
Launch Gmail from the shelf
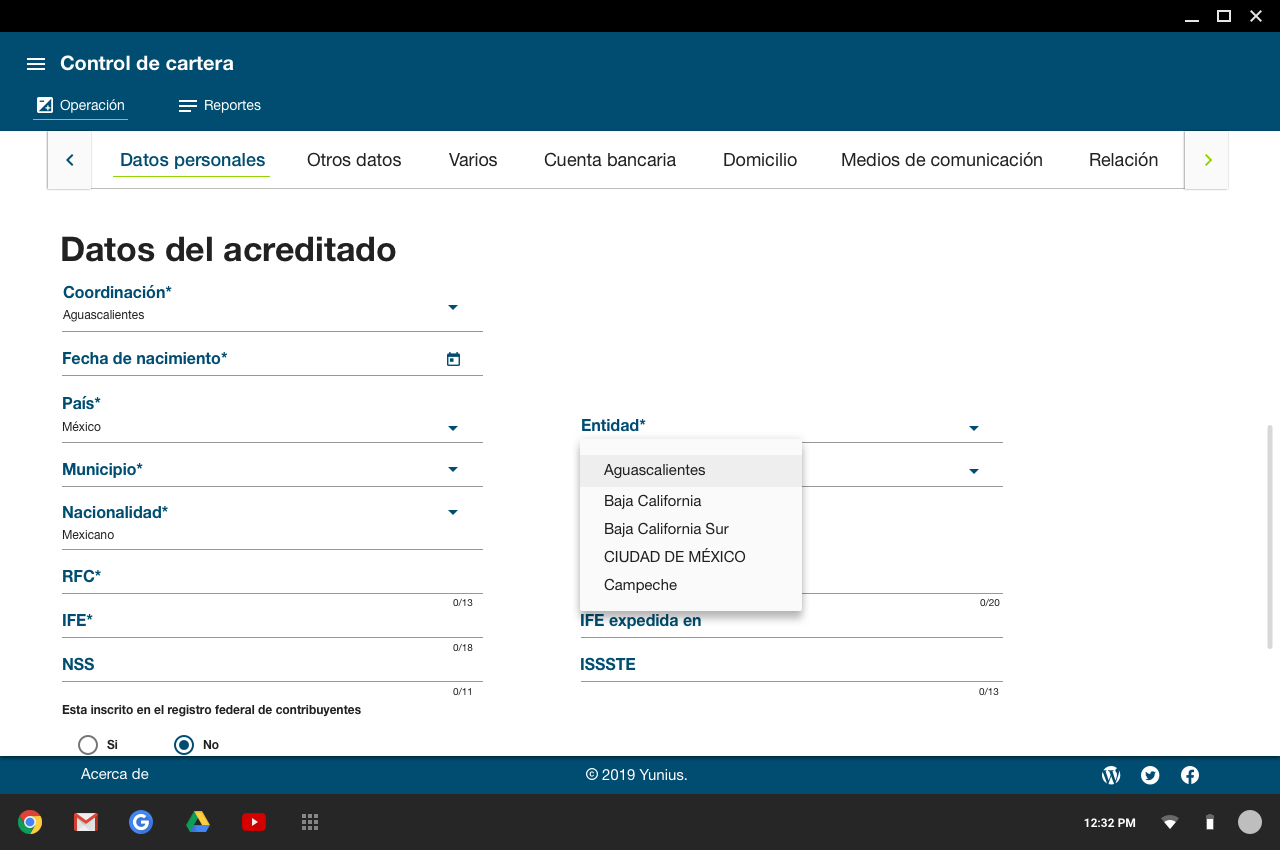(86, 822)
